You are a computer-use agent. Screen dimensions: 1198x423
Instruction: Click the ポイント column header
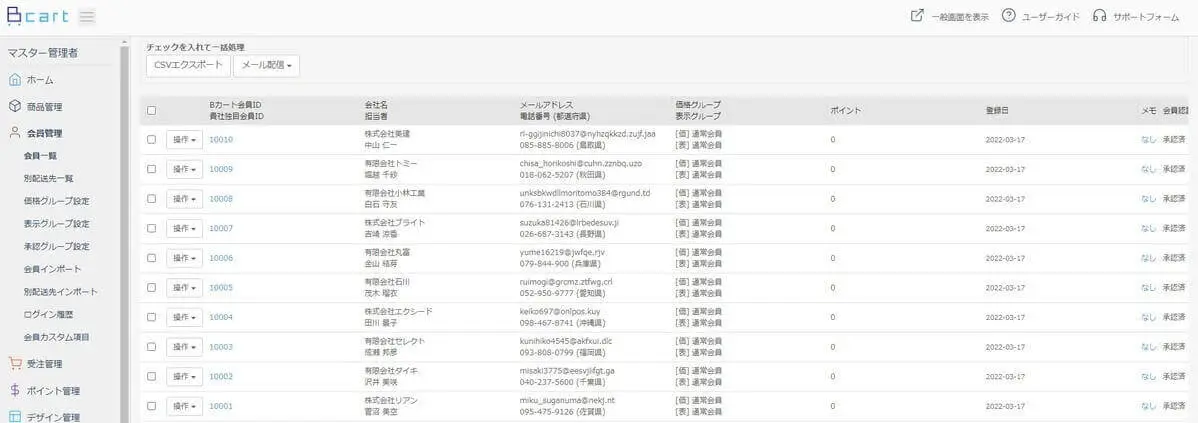846,111
